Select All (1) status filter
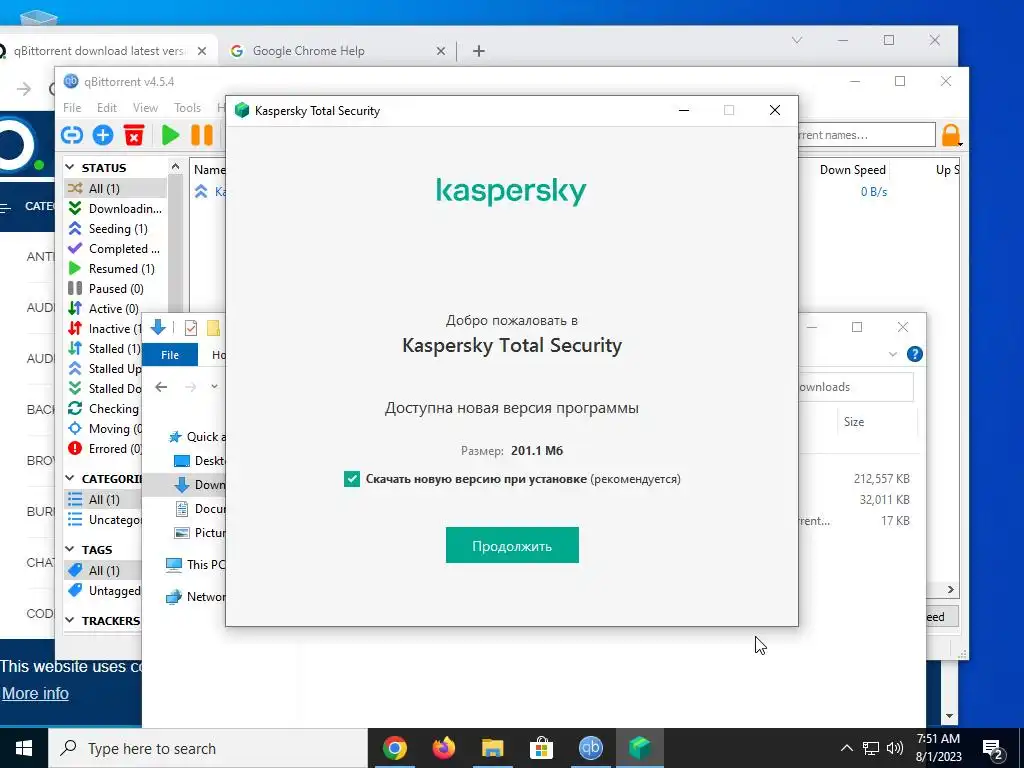The image size is (1024, 768). 116,188
